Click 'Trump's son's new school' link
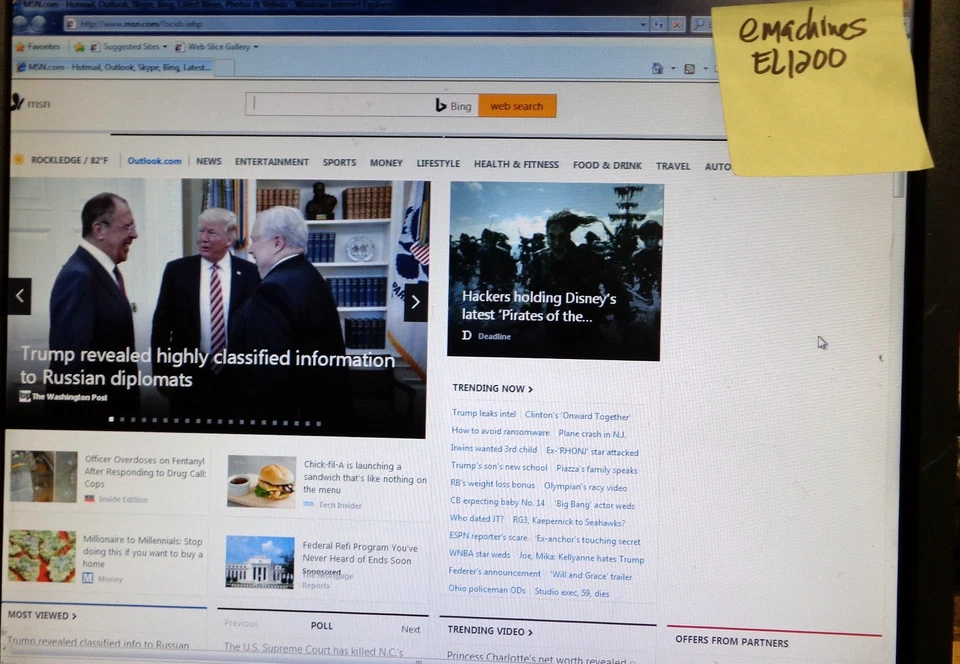960x664 pixels. (x=498, y=466)
